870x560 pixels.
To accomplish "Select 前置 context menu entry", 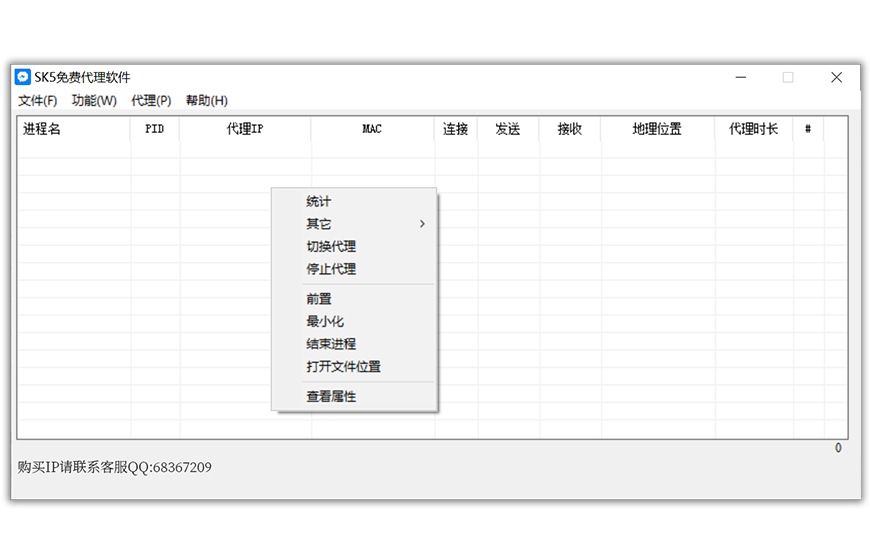I will [319, 299].
